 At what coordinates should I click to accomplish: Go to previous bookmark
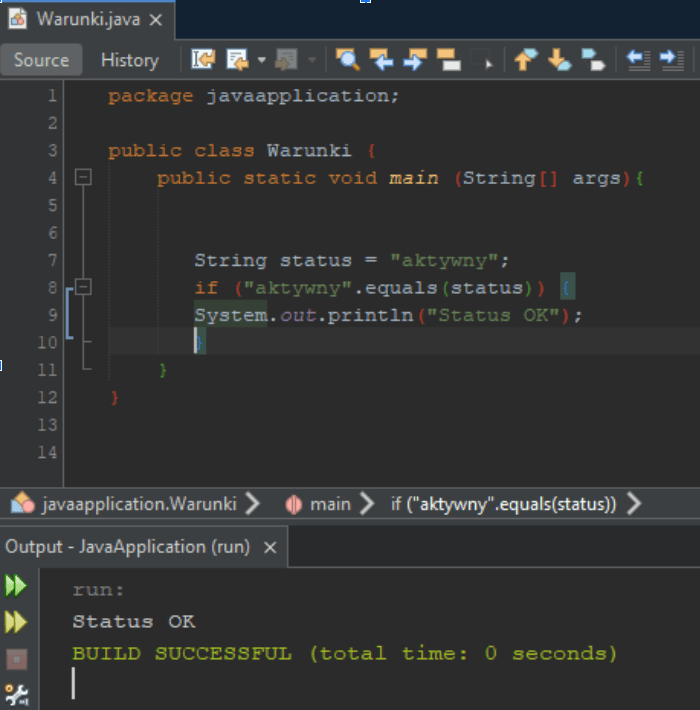tap(526, 60)
